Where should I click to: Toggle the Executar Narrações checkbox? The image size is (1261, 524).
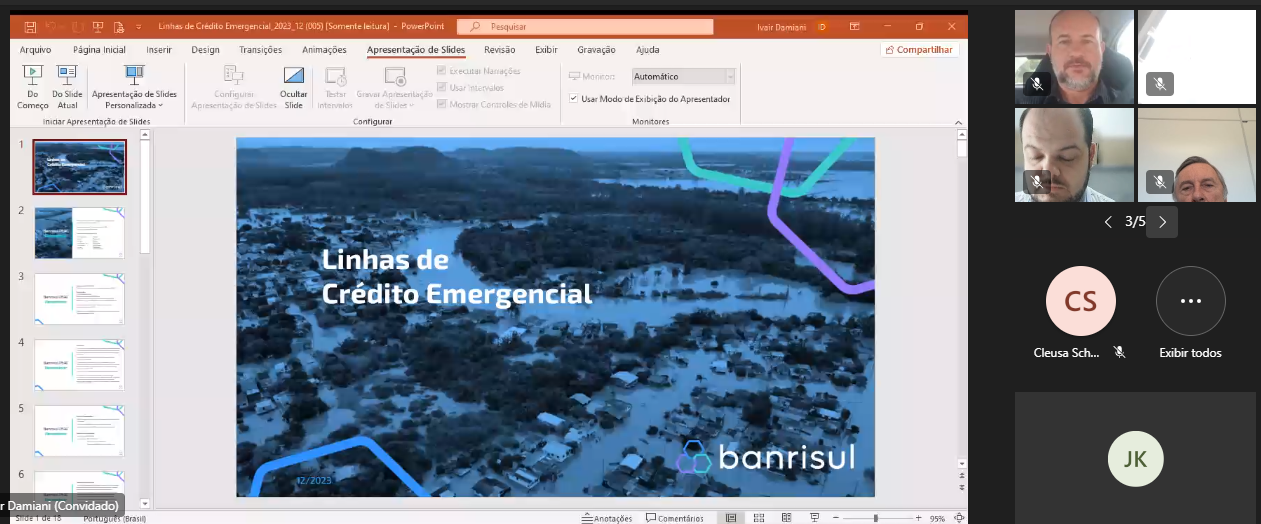click(x=441, y=71)
